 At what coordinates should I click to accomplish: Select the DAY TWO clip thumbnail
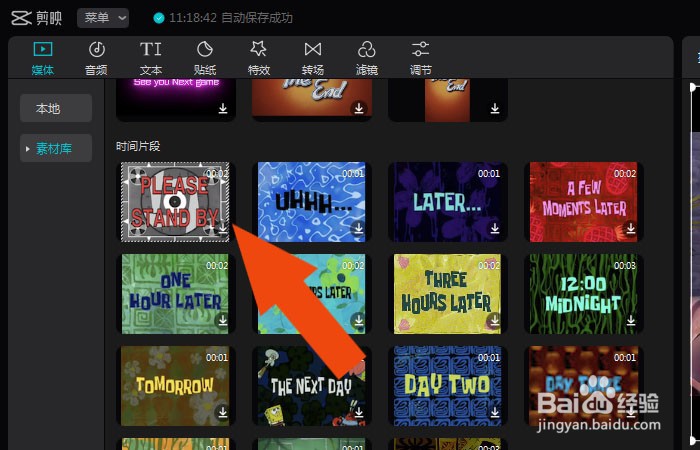448,386
